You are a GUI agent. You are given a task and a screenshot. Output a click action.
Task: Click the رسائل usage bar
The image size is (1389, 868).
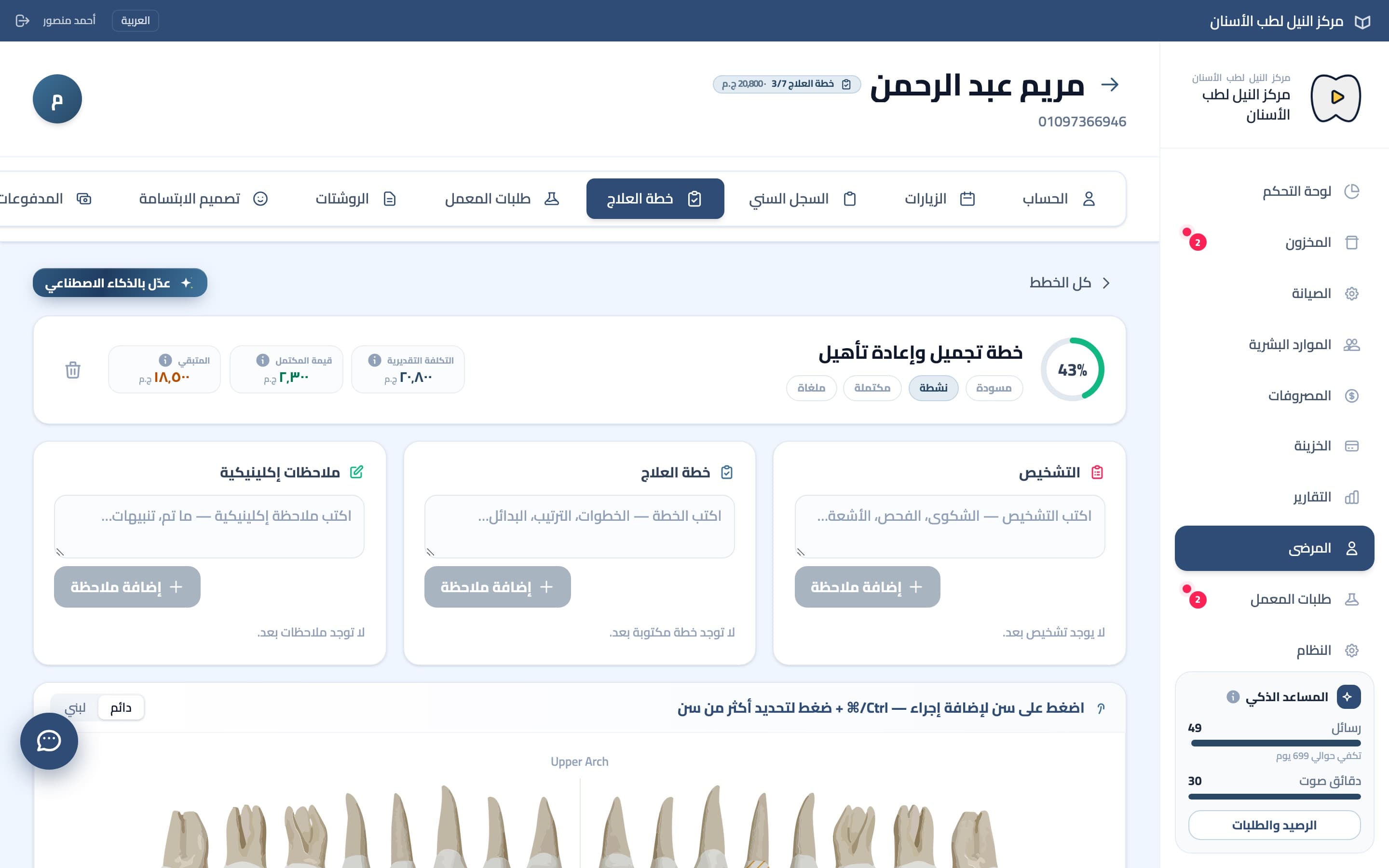pyautogui.click(x=1275, y=743)
